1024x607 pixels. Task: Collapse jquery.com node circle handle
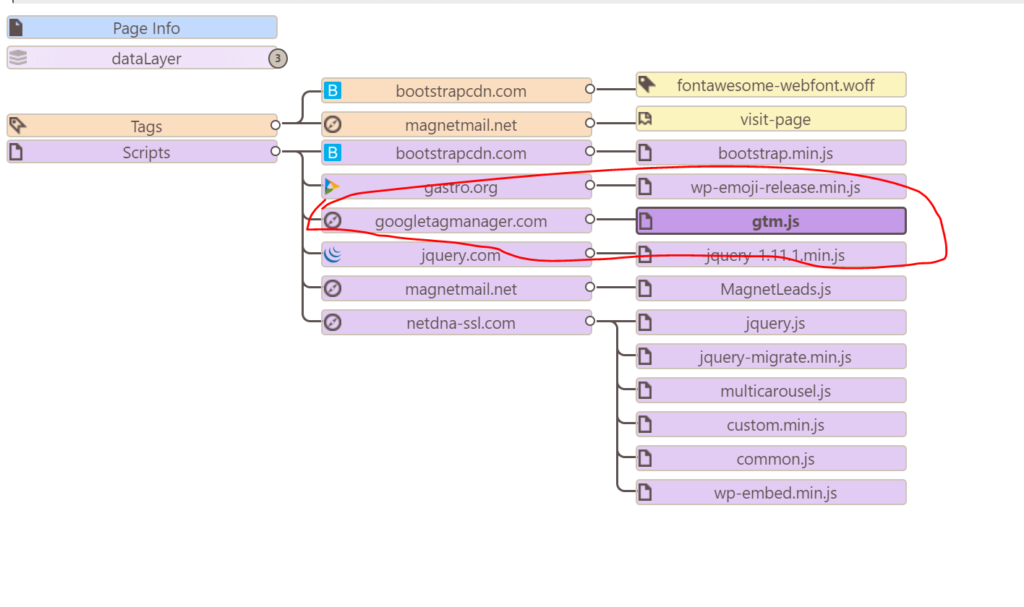click(590, 252)
